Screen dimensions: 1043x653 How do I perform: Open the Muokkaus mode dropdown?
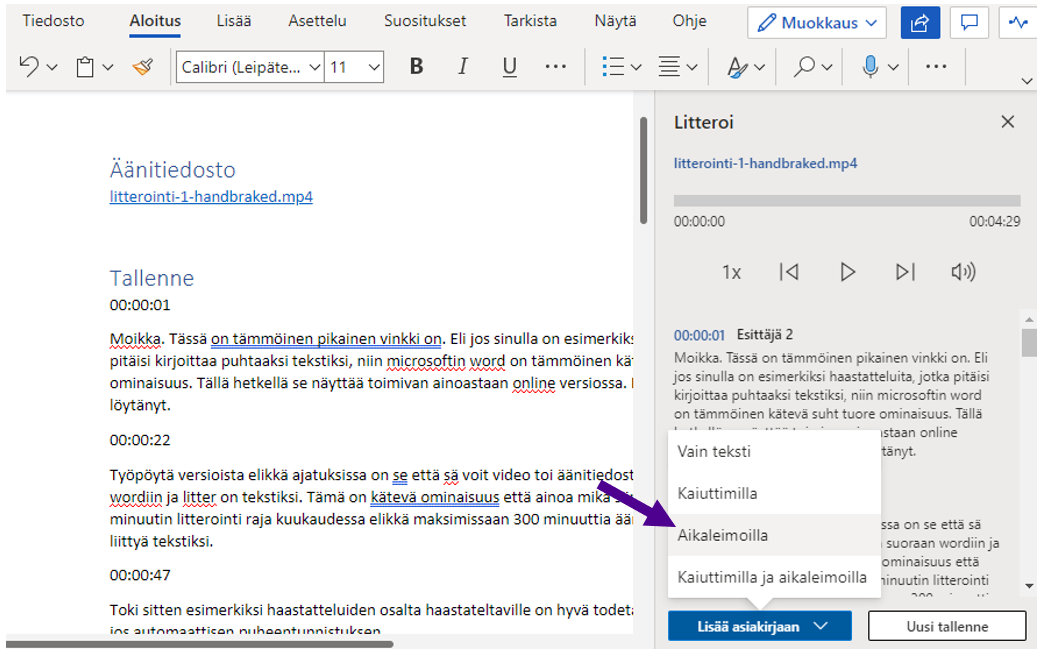817,22
